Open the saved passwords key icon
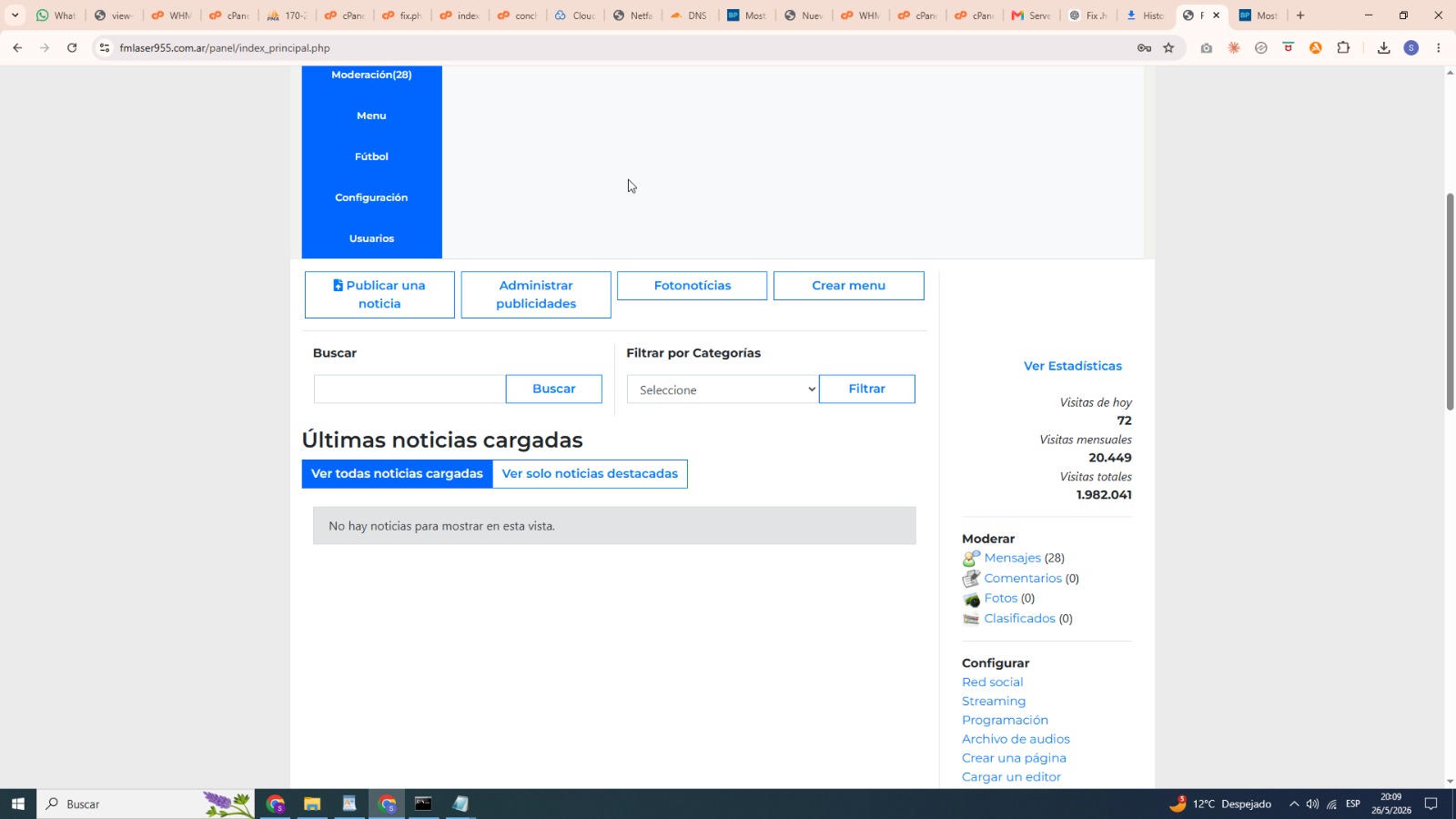The width and height of the screenshot is (1456, 819). click(1144, 48)
